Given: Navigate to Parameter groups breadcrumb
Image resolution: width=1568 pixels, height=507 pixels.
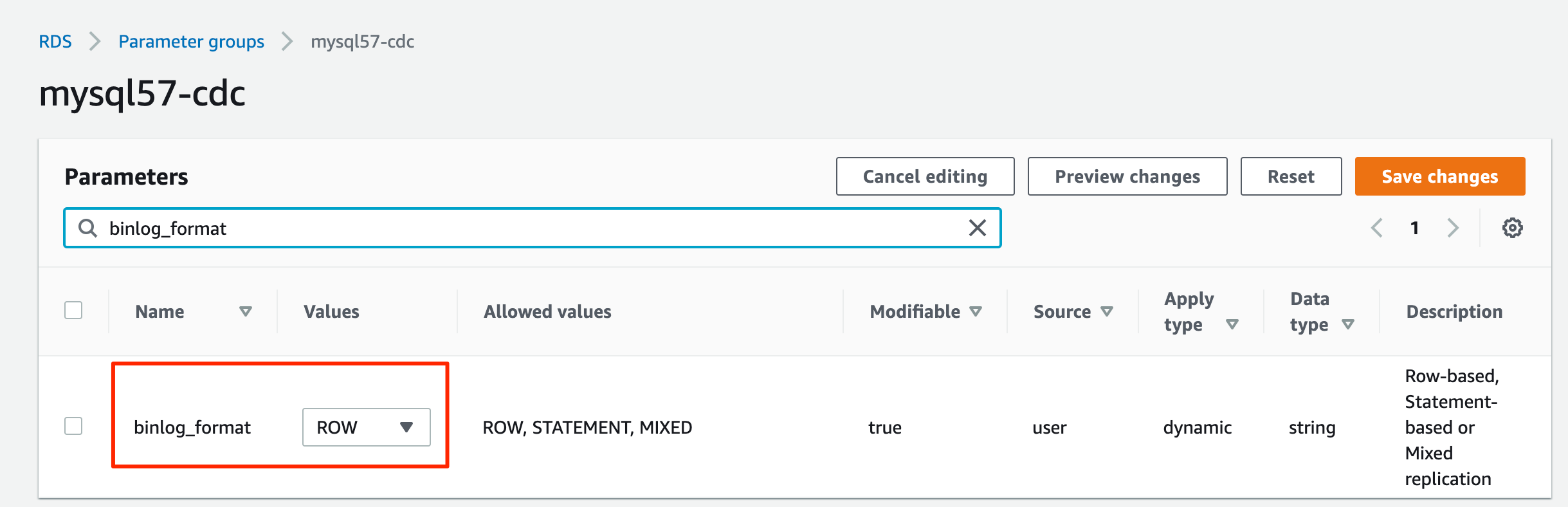Looking at the screenshot, I should click(x=191, y=42).
